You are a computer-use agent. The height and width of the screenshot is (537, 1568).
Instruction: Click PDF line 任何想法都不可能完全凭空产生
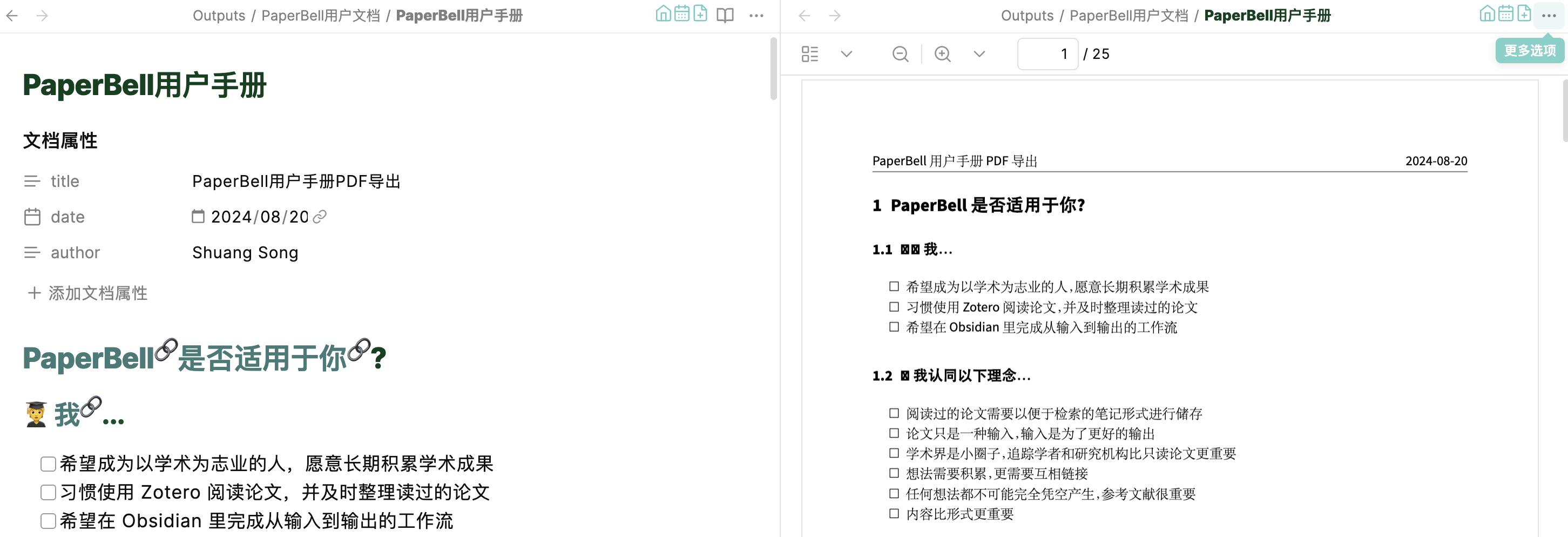pyautogui.click(x=1051, y=493)
